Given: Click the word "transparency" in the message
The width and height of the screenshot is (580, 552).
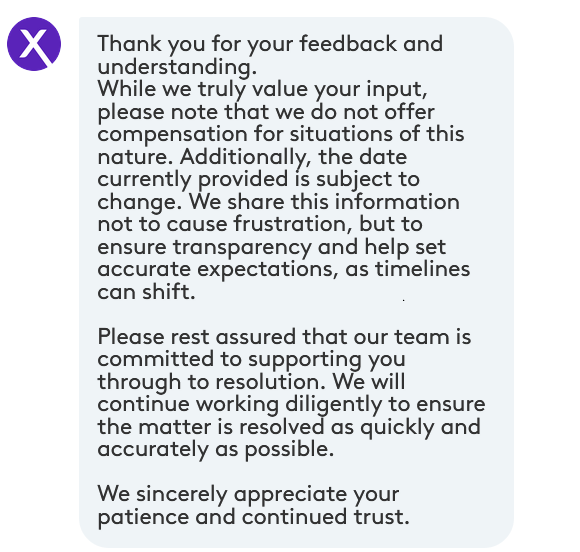Looking at the screenshot, I should [242, 248].
